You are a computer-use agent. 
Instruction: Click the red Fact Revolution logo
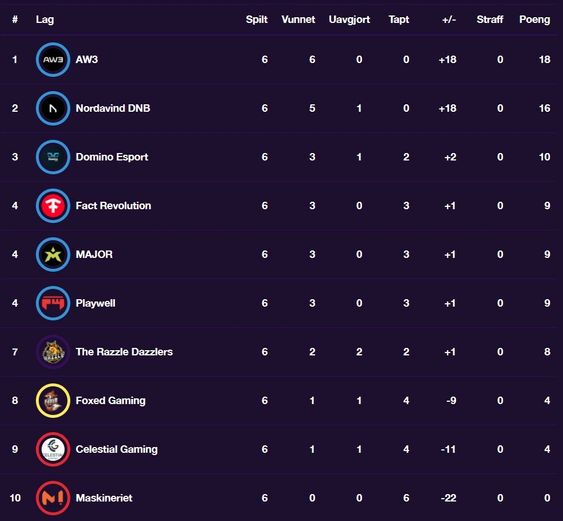coord(53,206)
